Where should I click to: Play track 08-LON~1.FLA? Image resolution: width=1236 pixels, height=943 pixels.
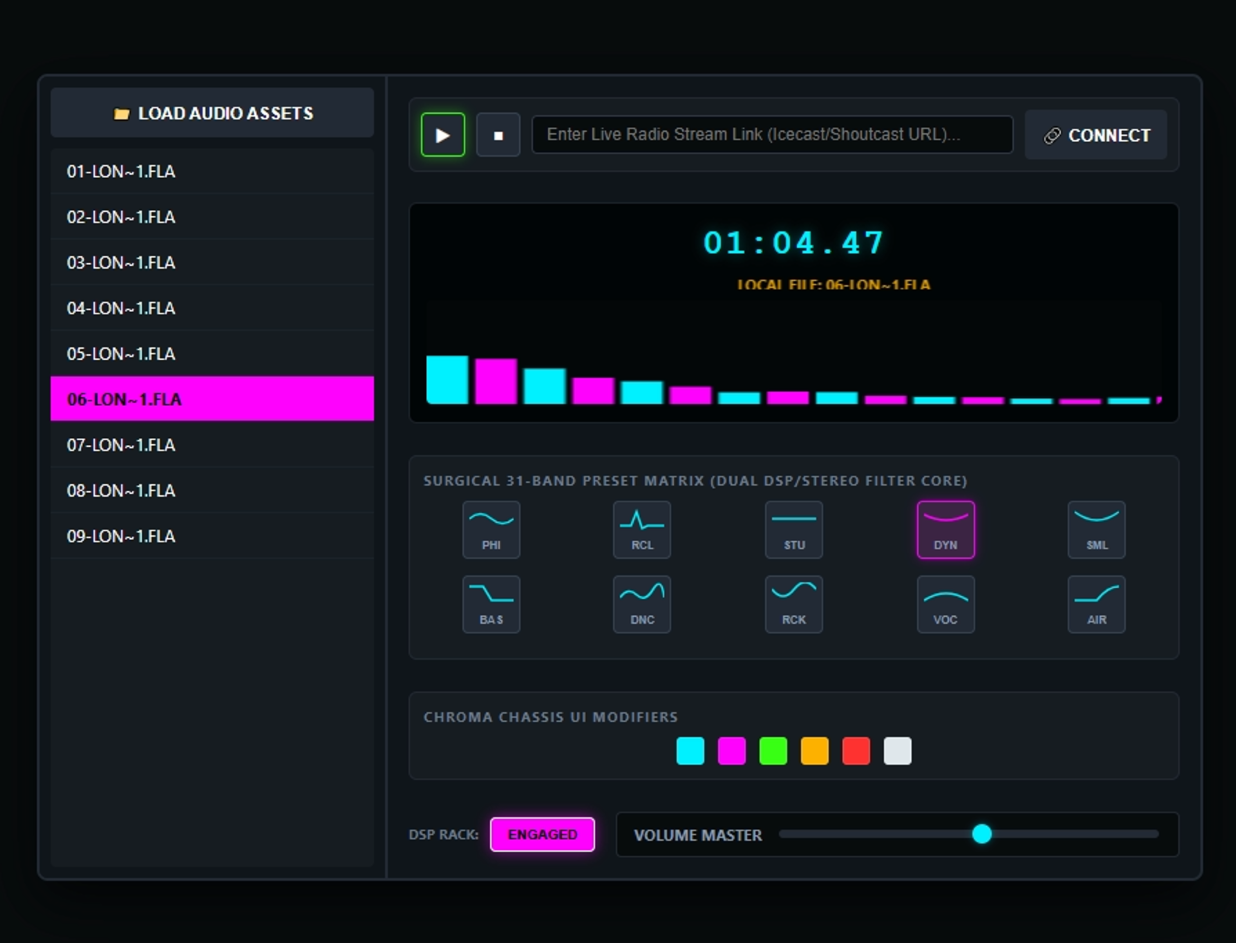click(x=212, y=490)
